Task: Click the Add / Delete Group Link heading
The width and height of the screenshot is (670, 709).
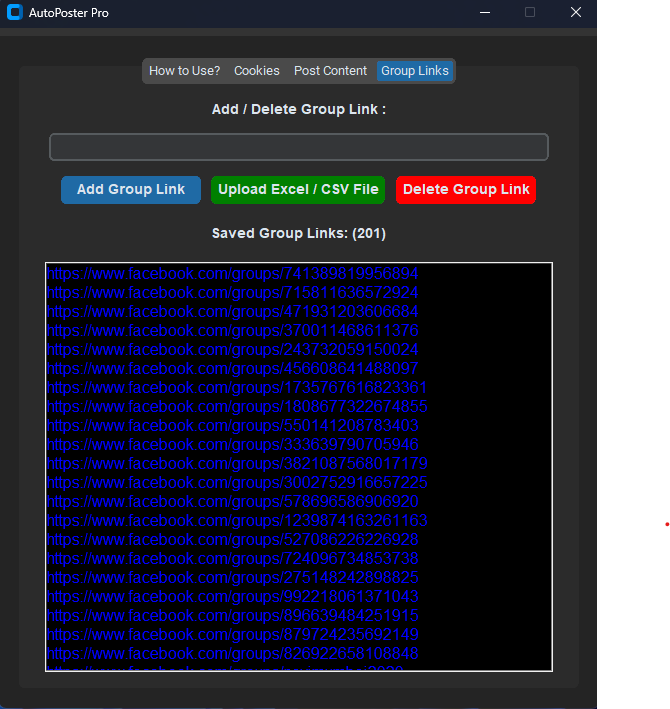Action: coord(299,109)
